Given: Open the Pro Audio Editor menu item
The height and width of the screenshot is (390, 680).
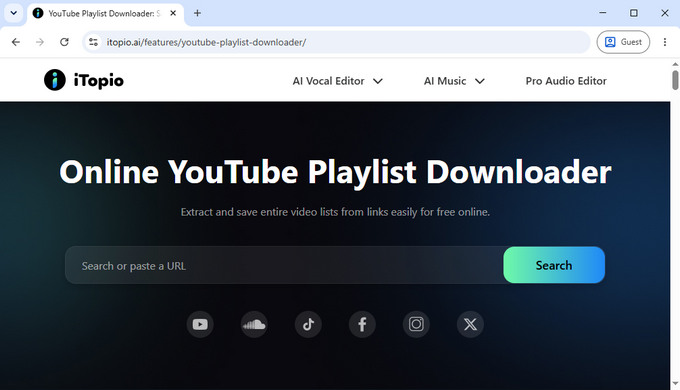Looking at the screenshot, I should tap(566, 81).
